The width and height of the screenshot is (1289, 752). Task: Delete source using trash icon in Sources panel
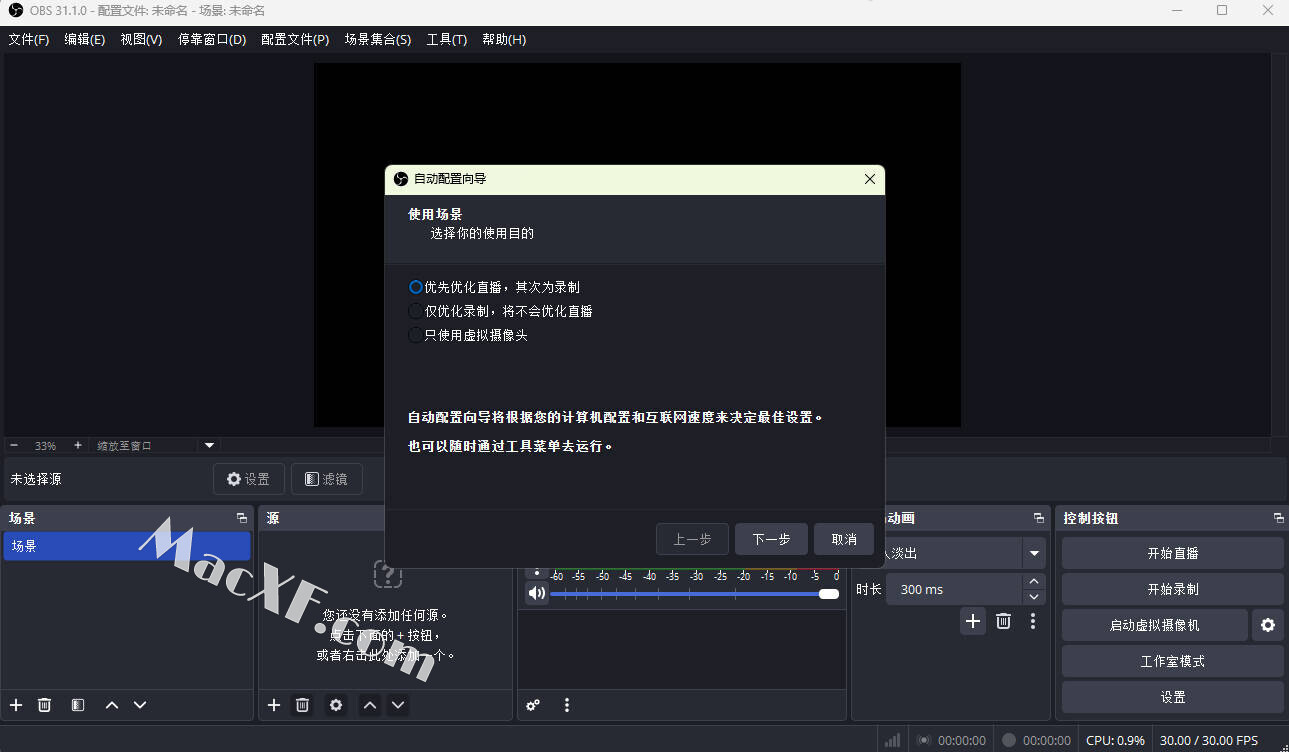click(302, 705)
